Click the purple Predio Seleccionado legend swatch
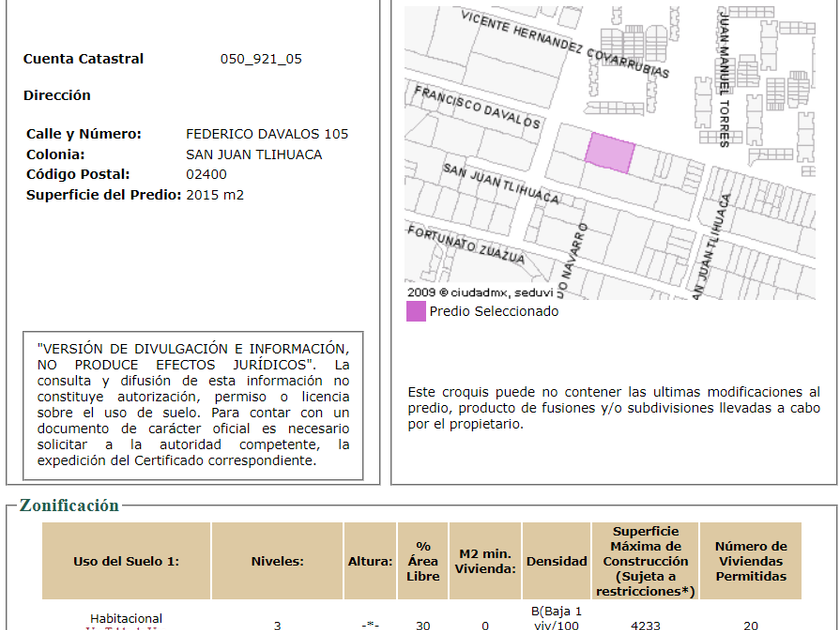The height and width of the screenshot is (630, 840). (416, 311)
